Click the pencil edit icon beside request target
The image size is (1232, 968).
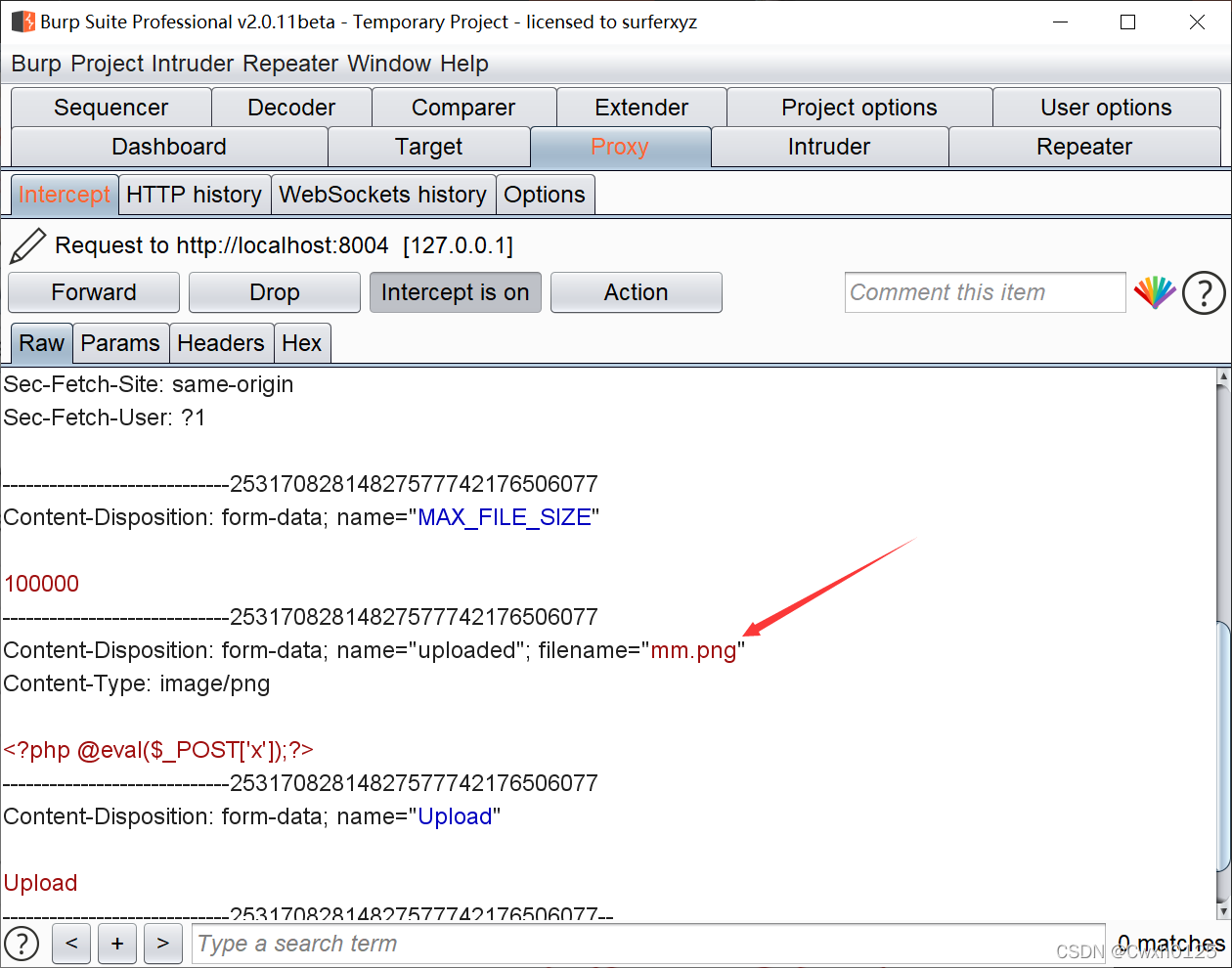pyautogui.click(x=26, y=245)
